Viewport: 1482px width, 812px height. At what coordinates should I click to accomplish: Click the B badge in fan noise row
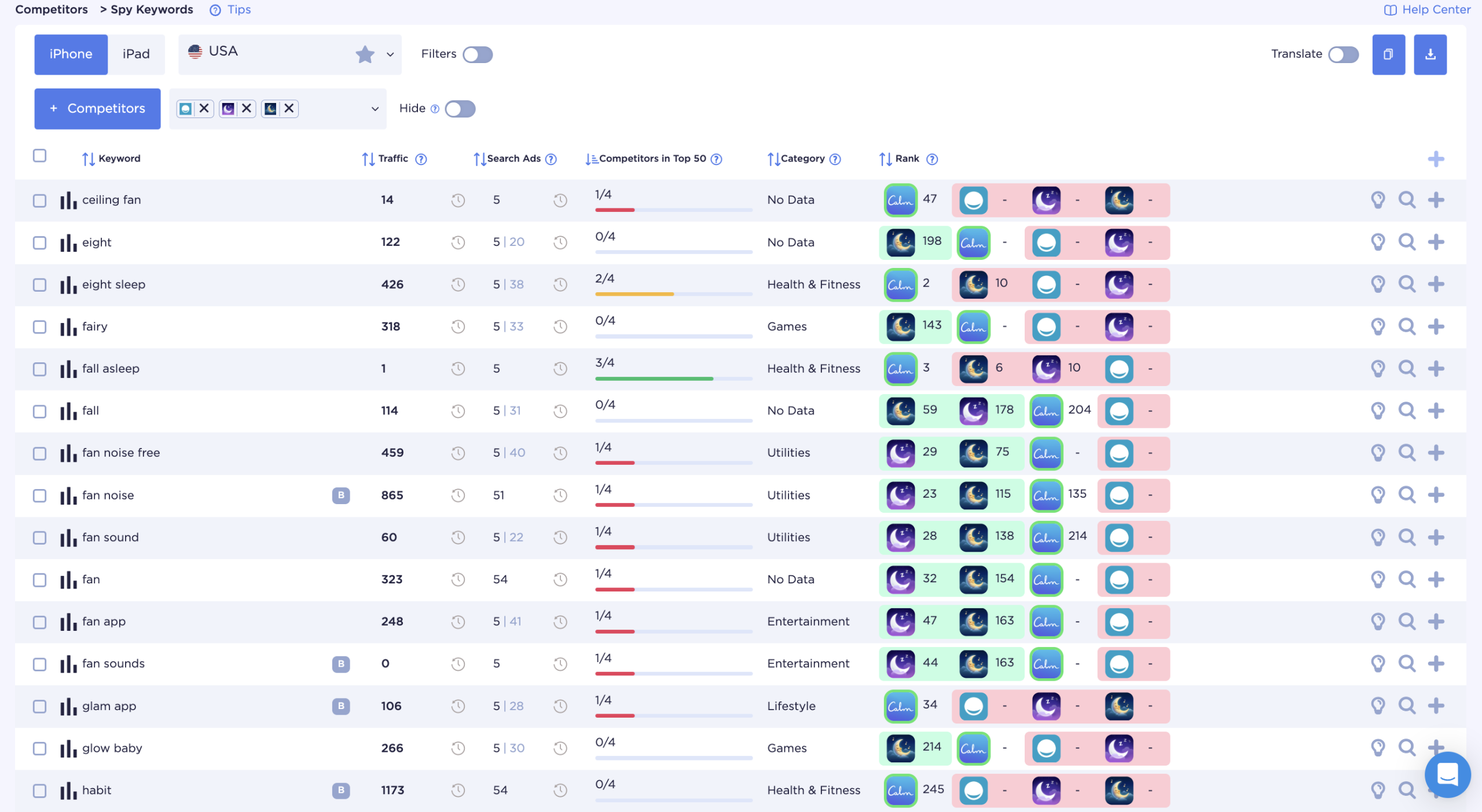341,495
